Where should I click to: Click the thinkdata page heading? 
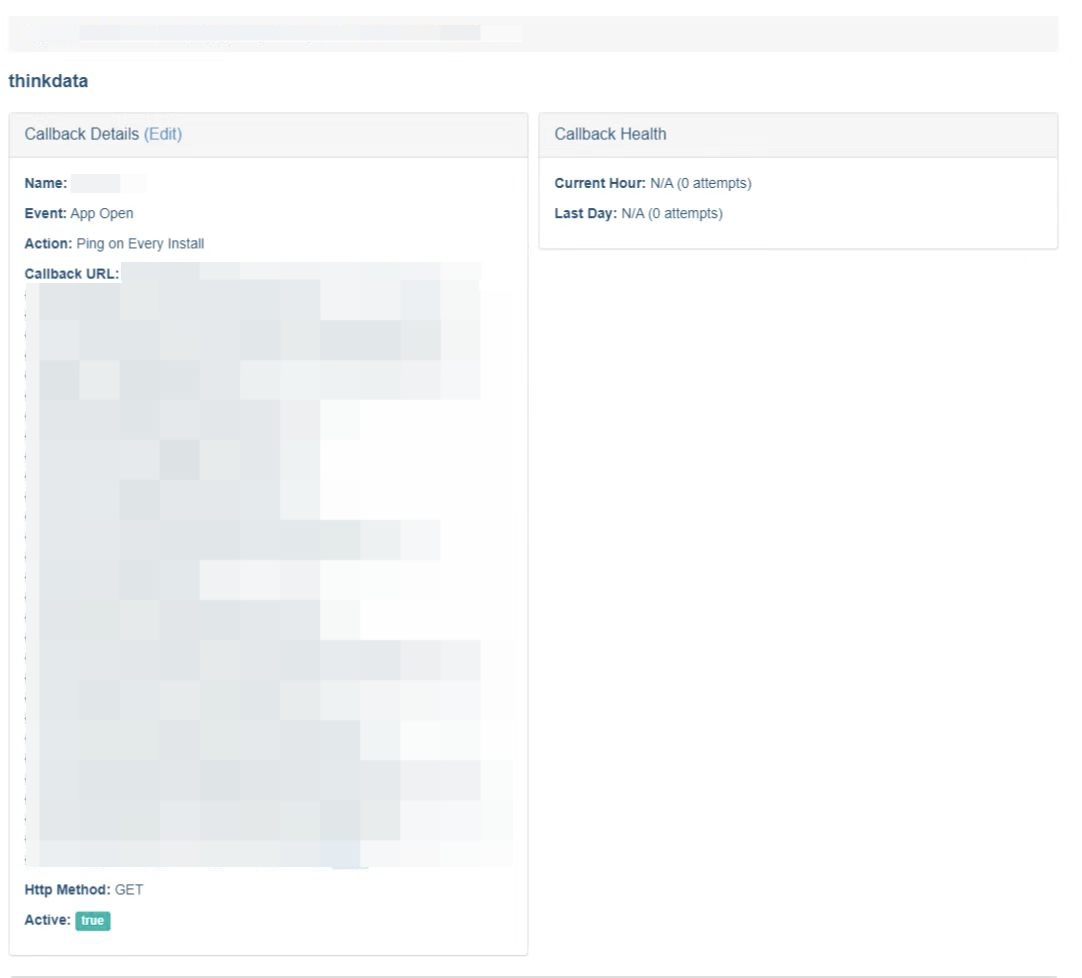coord(48,81)
